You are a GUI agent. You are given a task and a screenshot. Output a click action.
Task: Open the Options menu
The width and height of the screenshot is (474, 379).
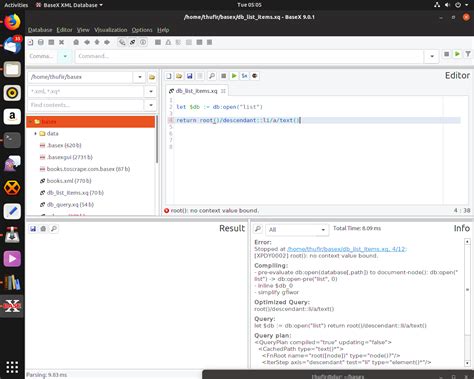coord(142,30)
